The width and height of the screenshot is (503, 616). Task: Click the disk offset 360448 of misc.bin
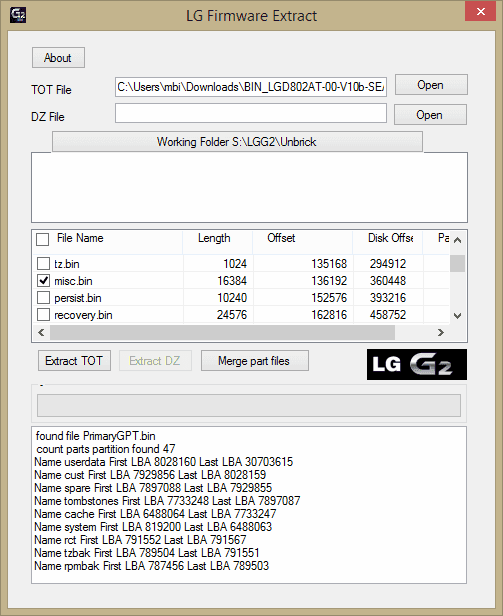tap(387, 280)
